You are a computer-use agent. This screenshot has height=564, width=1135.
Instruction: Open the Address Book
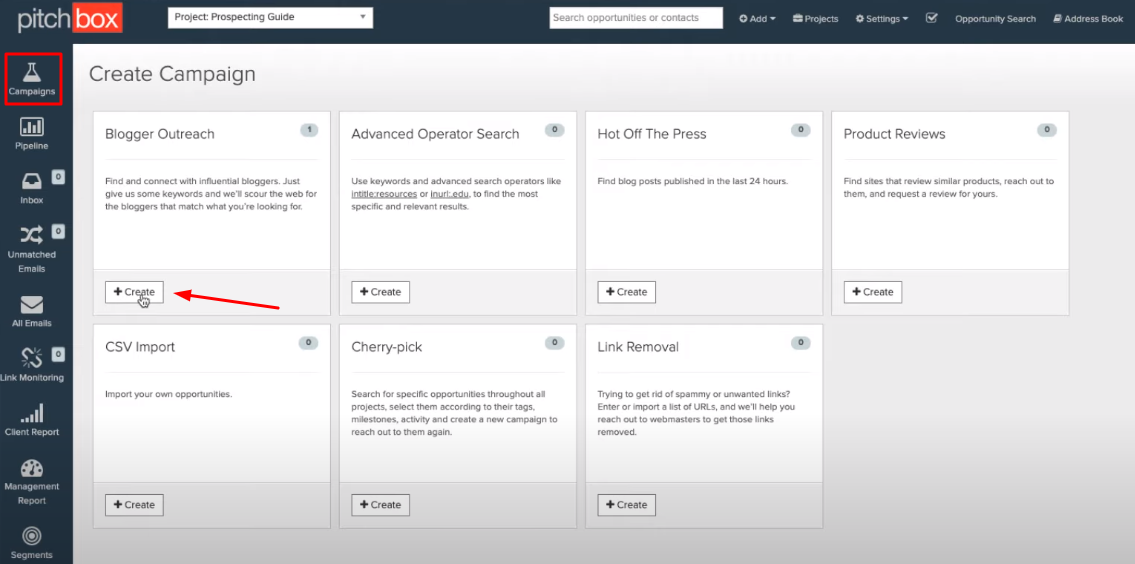coord(1088,19)
